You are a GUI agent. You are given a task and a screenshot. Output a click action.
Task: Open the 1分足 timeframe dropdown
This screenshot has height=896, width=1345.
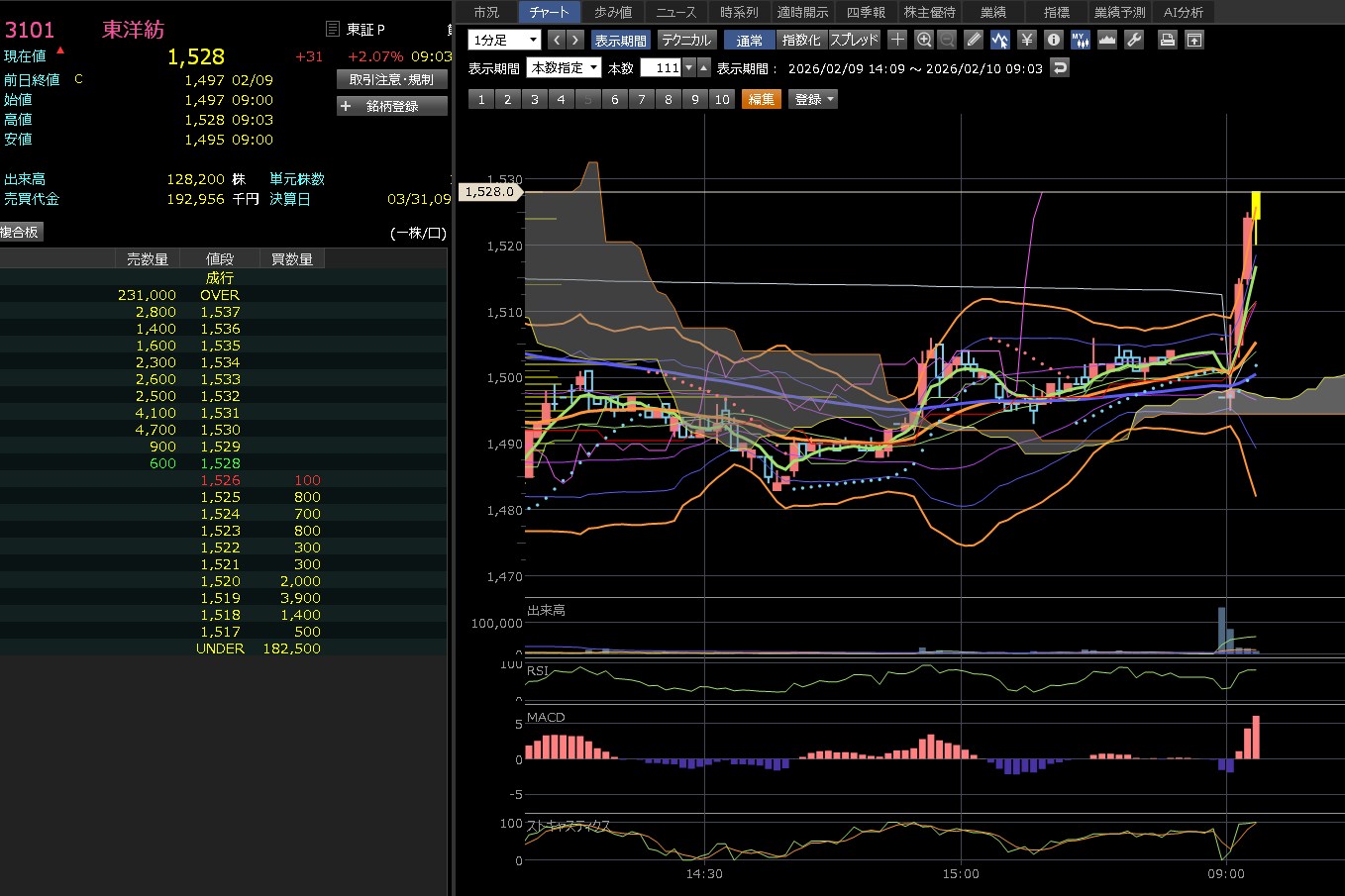504,40
